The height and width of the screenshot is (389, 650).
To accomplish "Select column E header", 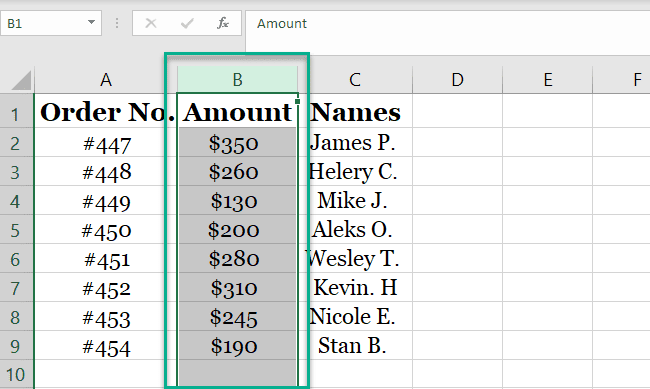I will [x=548, y=80].
